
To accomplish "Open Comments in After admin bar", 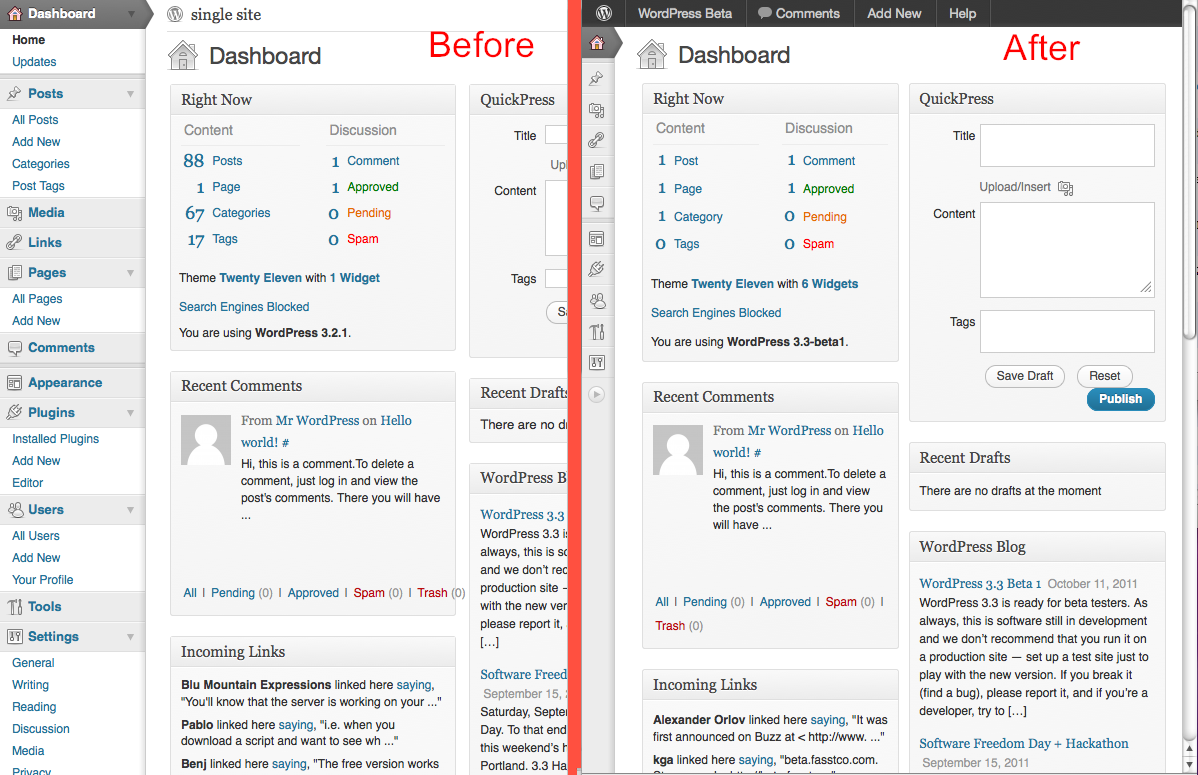I will pyautogui.click(x=798, y=13).
